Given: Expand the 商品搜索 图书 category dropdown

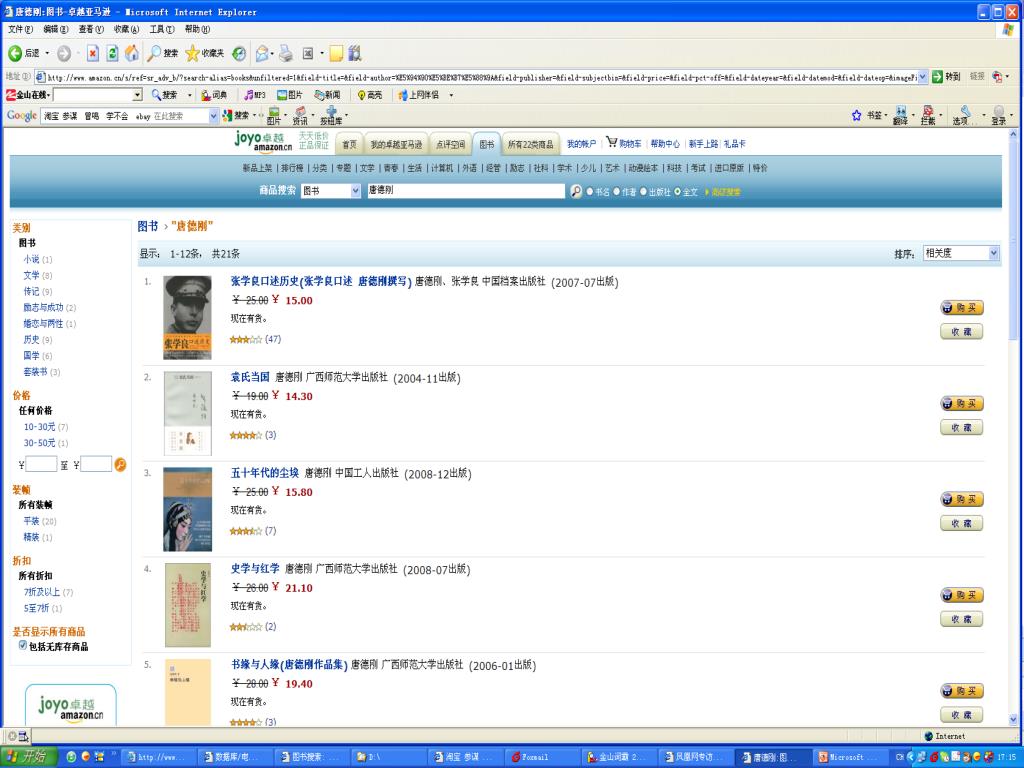Looking at the screenshot, I should [x=355, y=191].
